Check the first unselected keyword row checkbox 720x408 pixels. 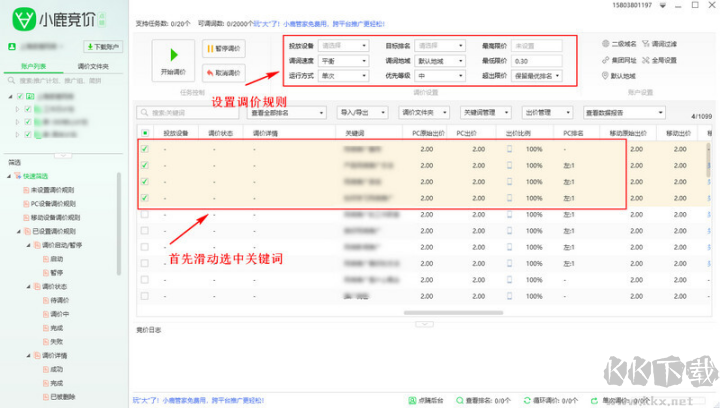(145, 214)
